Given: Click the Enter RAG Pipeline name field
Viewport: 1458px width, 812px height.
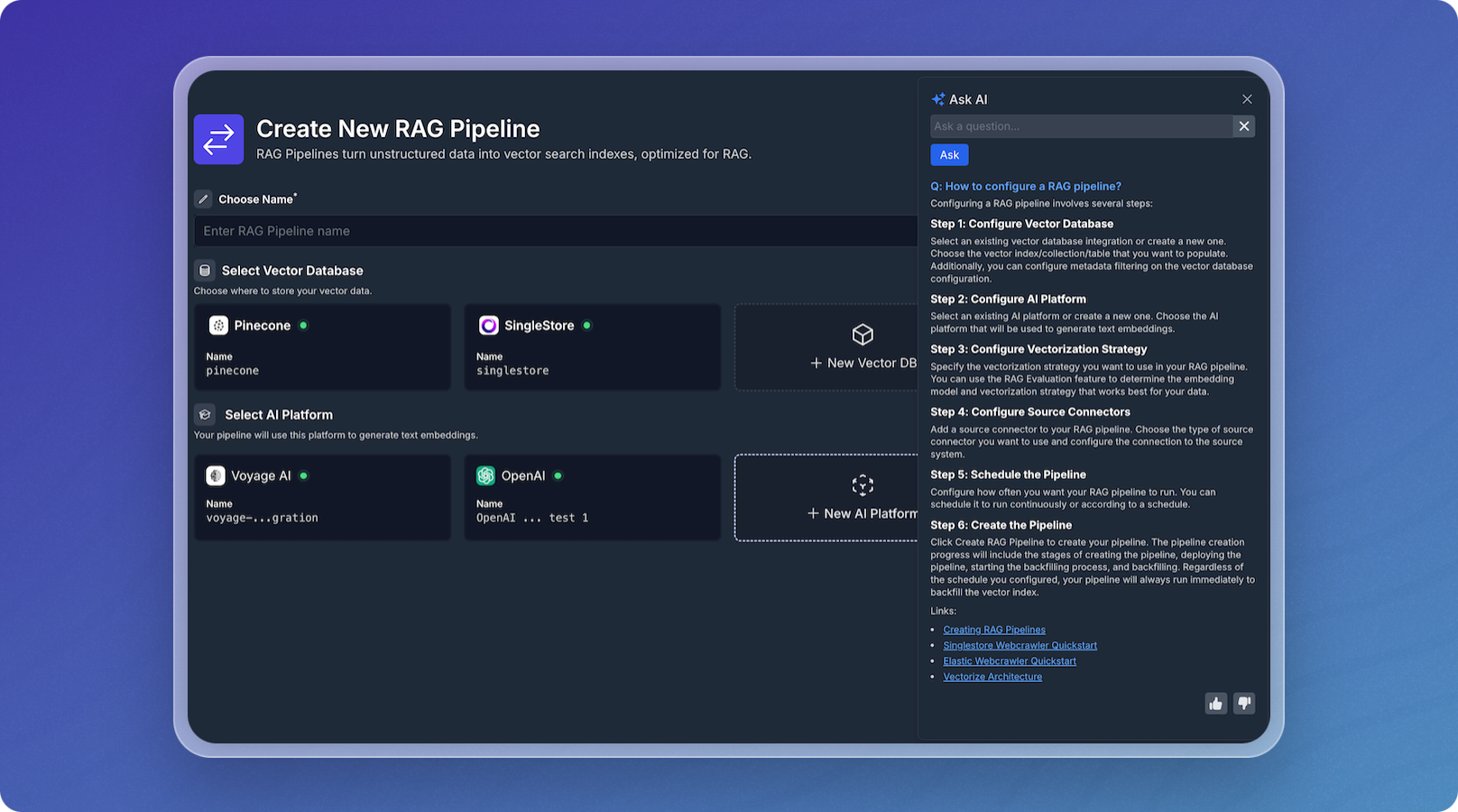Looking at the screenshot, I should 556,231.
